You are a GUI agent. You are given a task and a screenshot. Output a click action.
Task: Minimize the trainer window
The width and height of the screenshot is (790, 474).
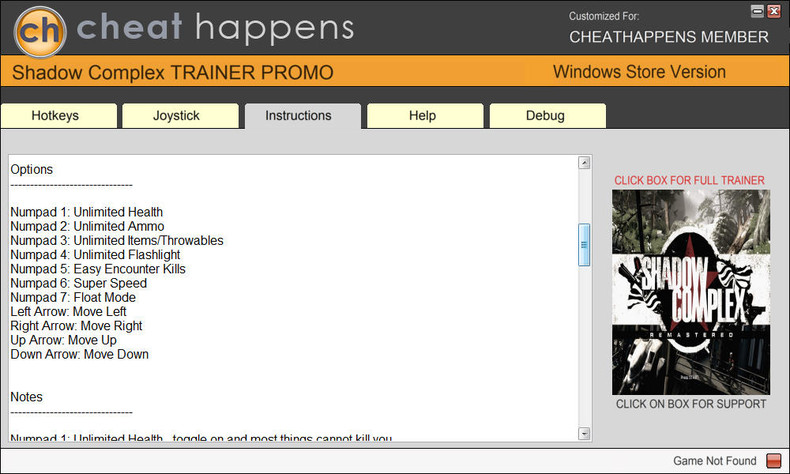757,12
